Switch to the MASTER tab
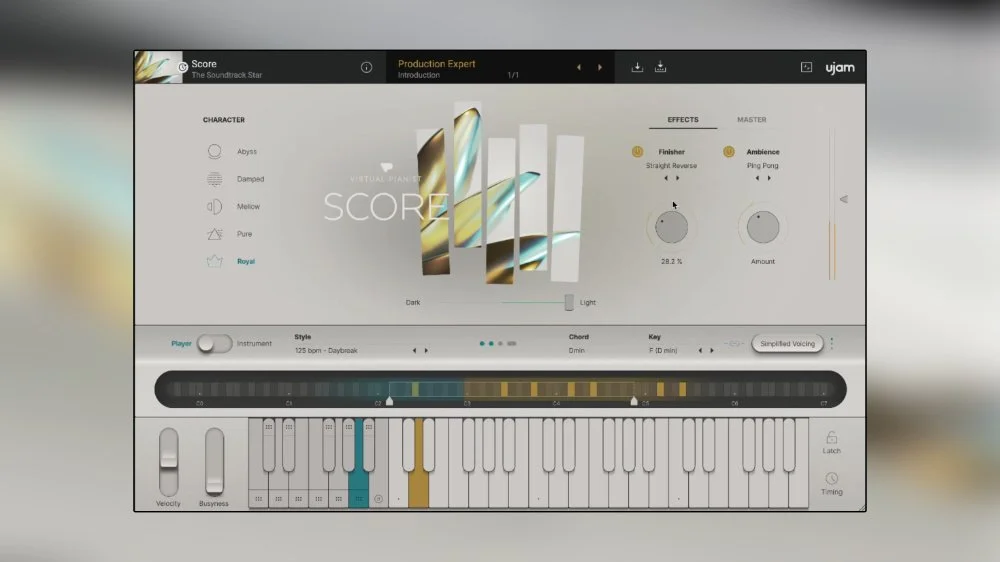Image resolution: width=1000 pixels, height=562 pixels. (x=751, y=120)
